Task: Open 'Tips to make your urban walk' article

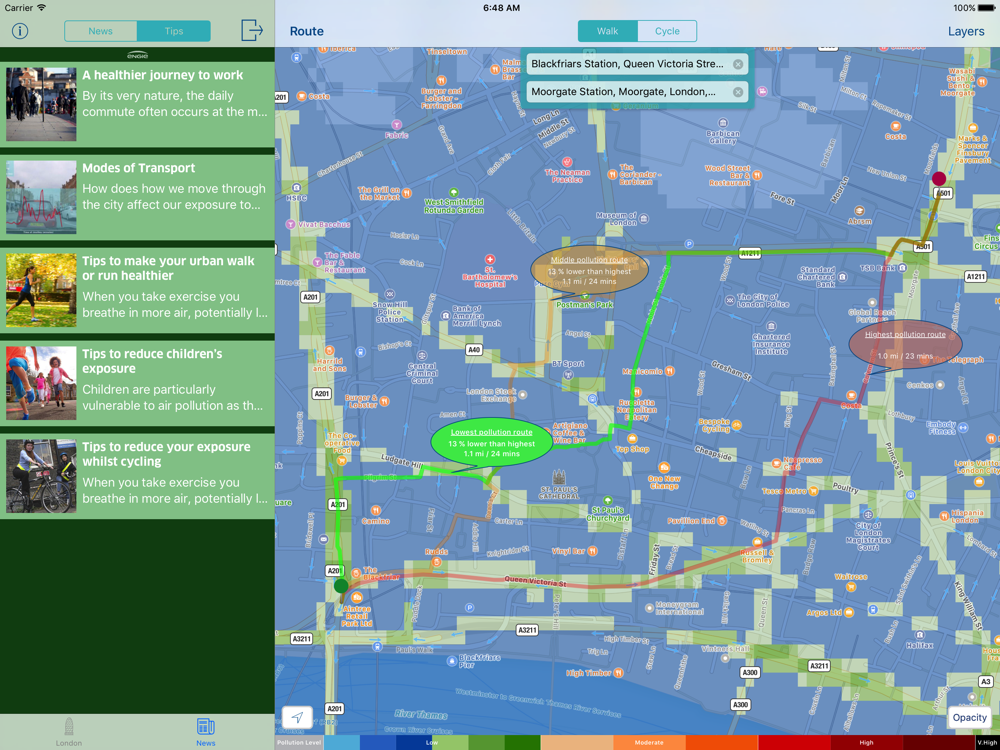Action: point(137,291)
